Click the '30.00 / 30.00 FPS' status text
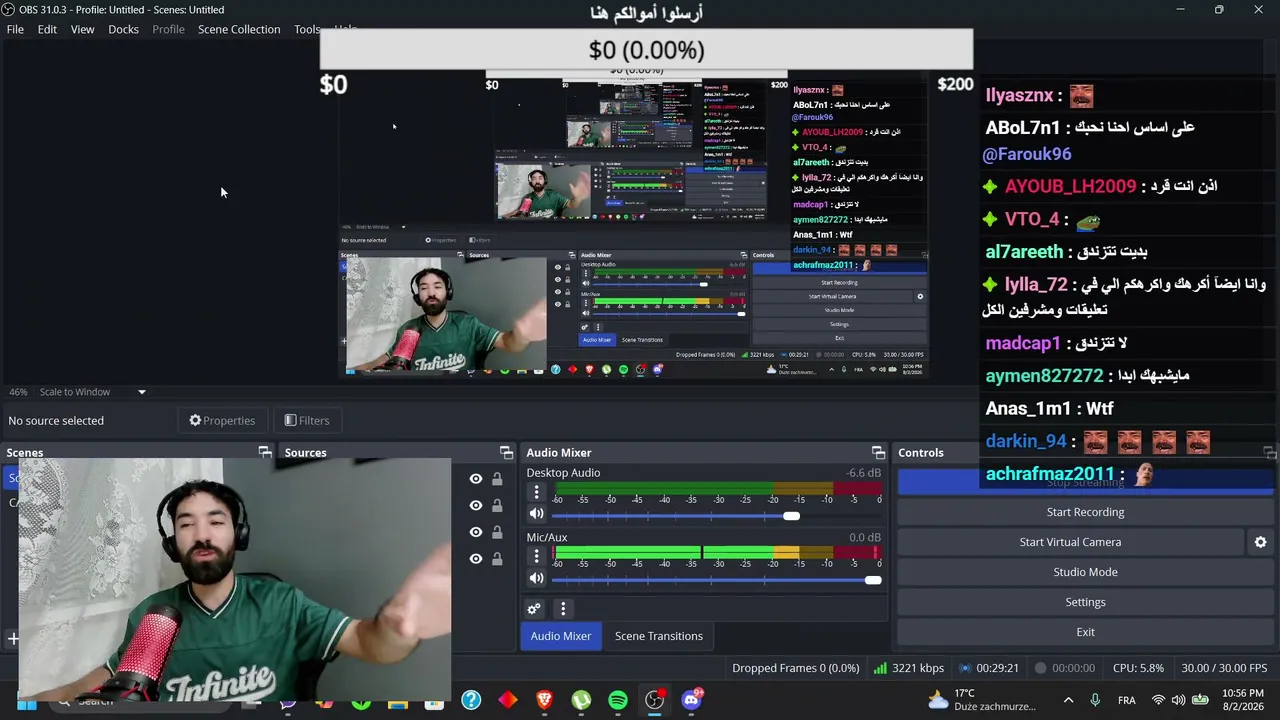The width and height of the screenshot is (1280, 720). pos(1224,668)
